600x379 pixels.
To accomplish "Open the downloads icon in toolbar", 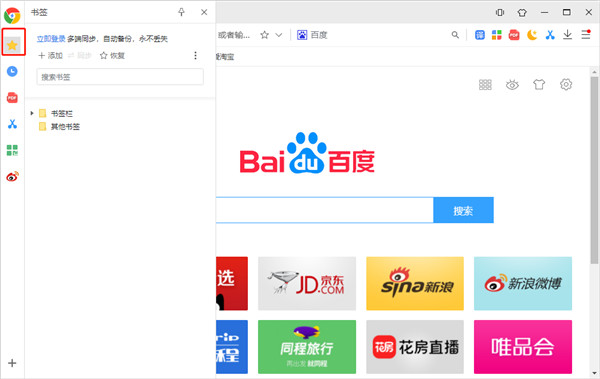I will click(x=567, y=35).
